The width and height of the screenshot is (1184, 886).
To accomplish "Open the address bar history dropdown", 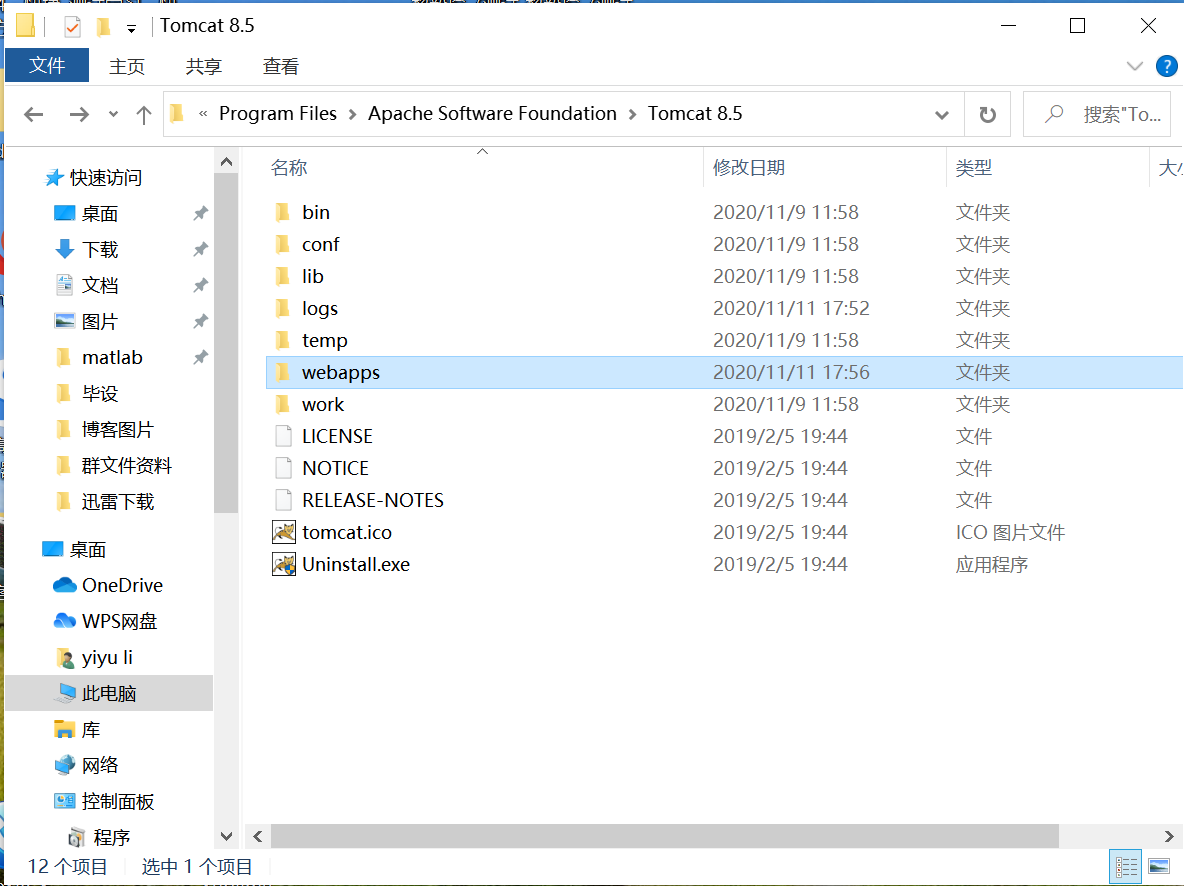I will [942, 115].
